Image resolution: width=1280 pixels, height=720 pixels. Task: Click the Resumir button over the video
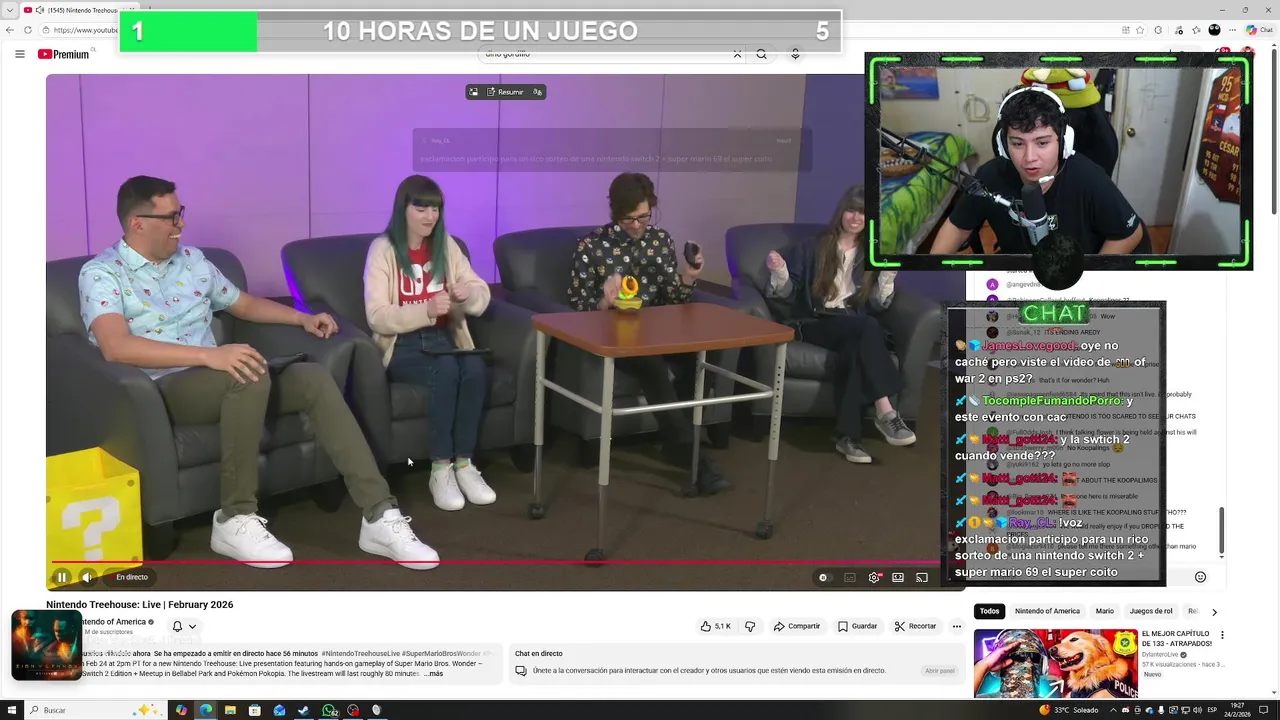tap(505, 92)
